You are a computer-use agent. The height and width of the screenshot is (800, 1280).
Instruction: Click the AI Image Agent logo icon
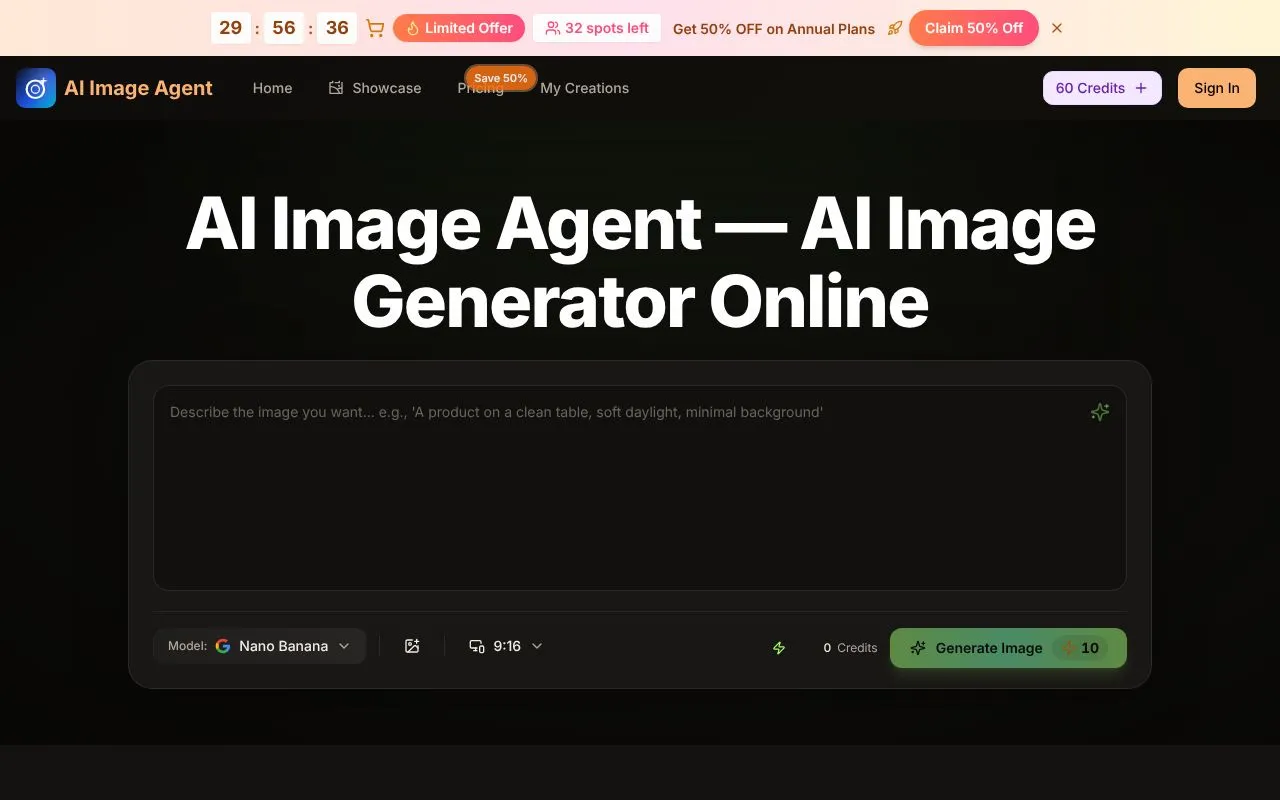tap(36, 88)
